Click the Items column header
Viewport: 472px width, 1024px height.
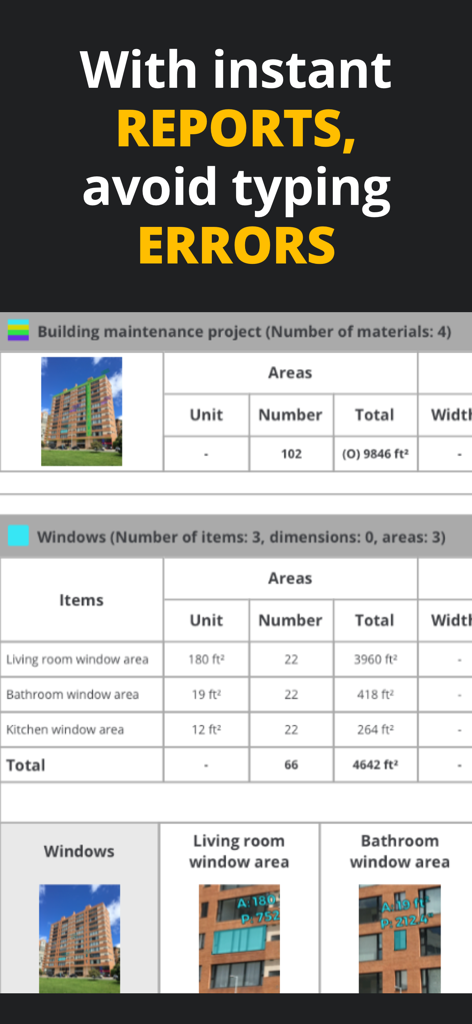coord(81,600)
